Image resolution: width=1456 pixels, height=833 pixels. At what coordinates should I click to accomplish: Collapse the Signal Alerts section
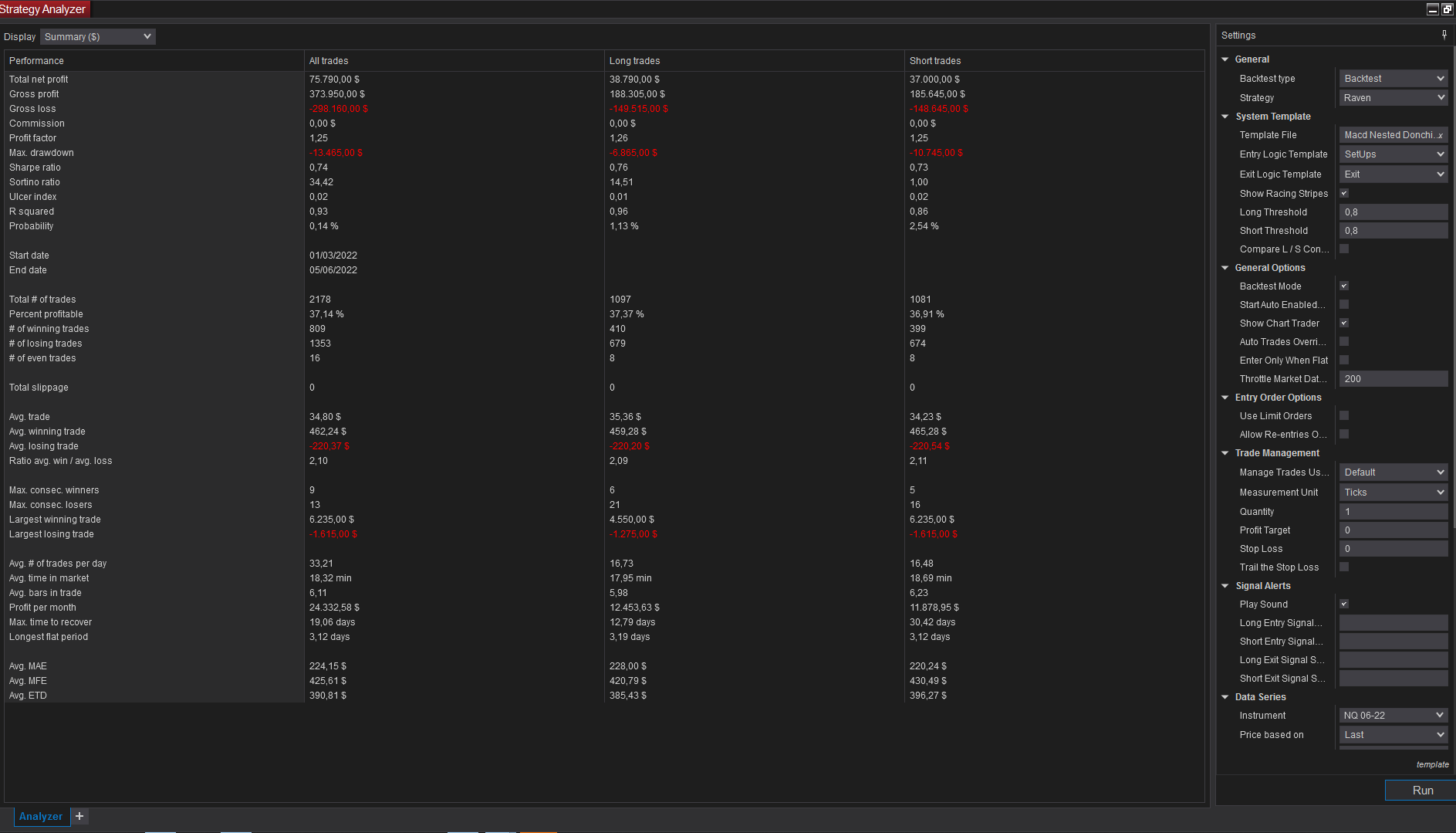click(x=1225, y=586)
